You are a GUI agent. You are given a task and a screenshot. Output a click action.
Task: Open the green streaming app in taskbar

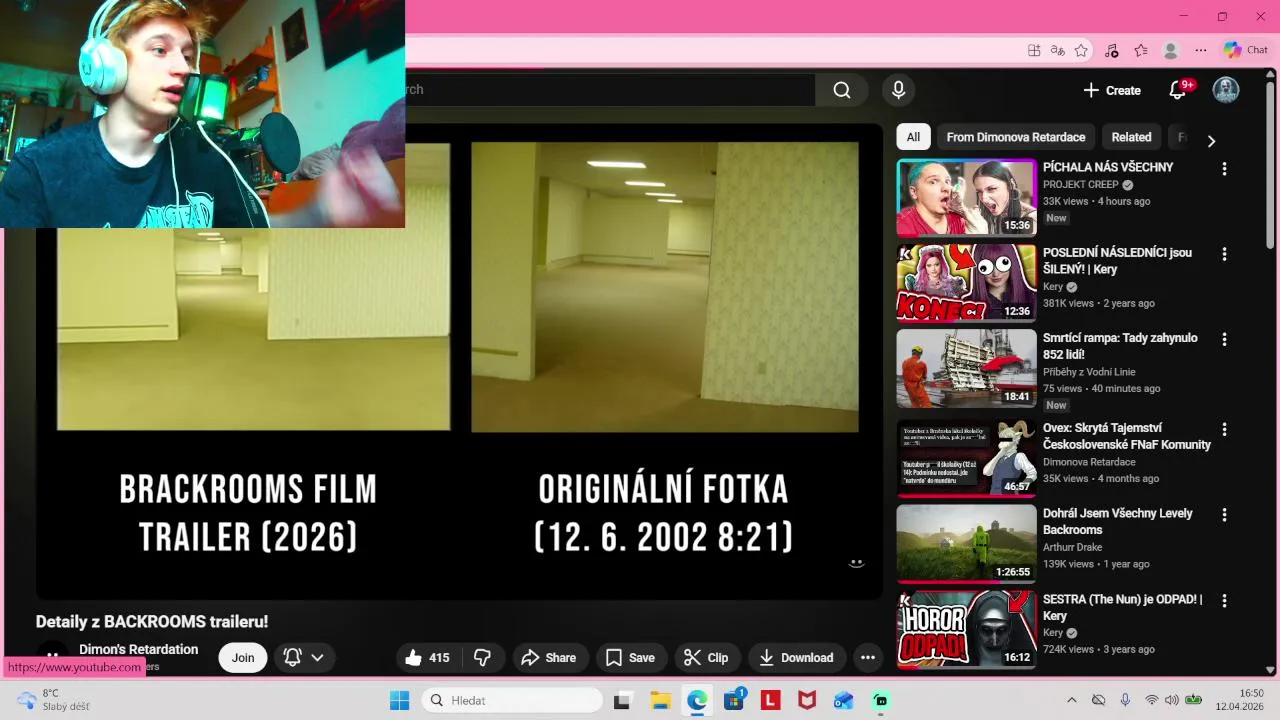[880, 700]
